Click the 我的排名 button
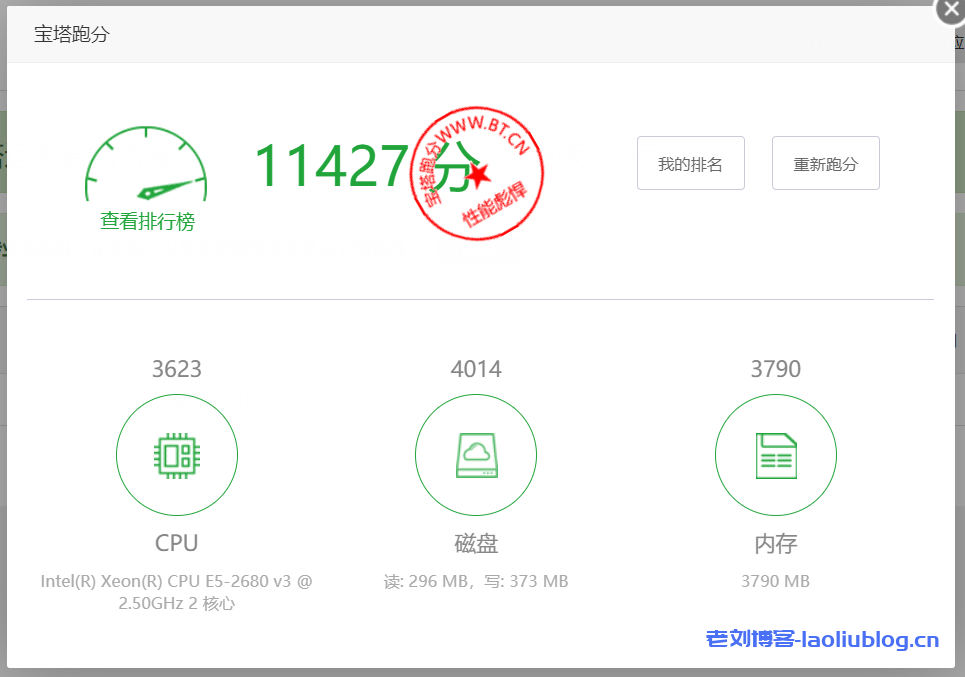 point(690,163)
